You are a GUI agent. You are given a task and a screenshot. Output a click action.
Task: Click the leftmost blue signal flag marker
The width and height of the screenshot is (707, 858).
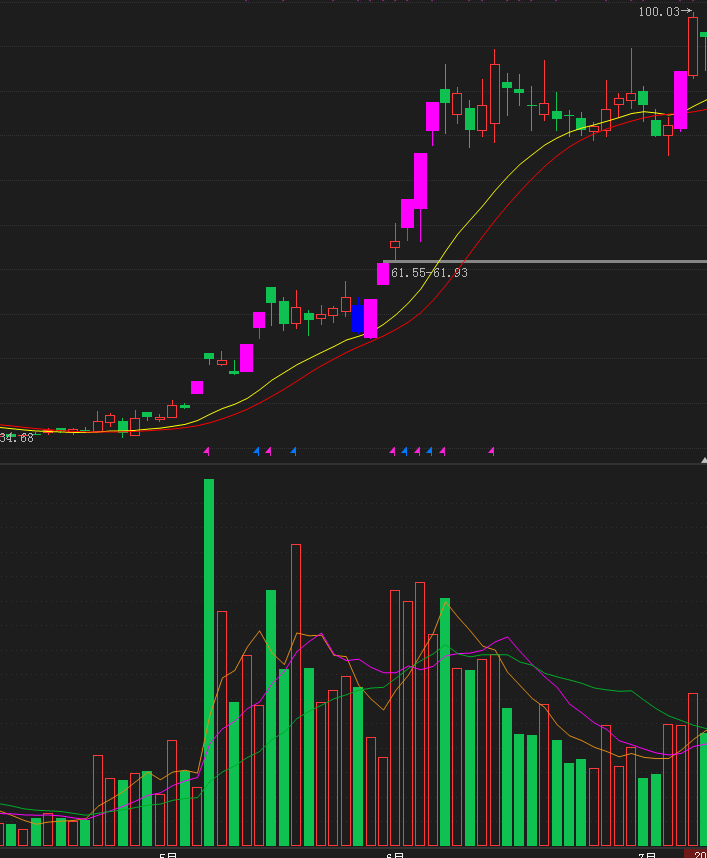256,451
